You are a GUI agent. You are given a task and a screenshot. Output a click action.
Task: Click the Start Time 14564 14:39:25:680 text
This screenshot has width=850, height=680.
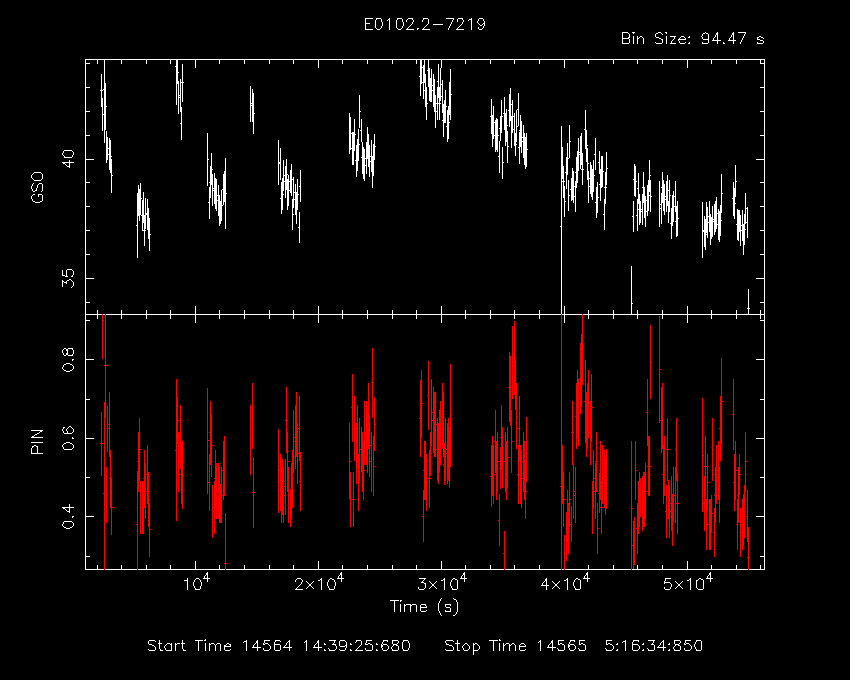point(279,646)
